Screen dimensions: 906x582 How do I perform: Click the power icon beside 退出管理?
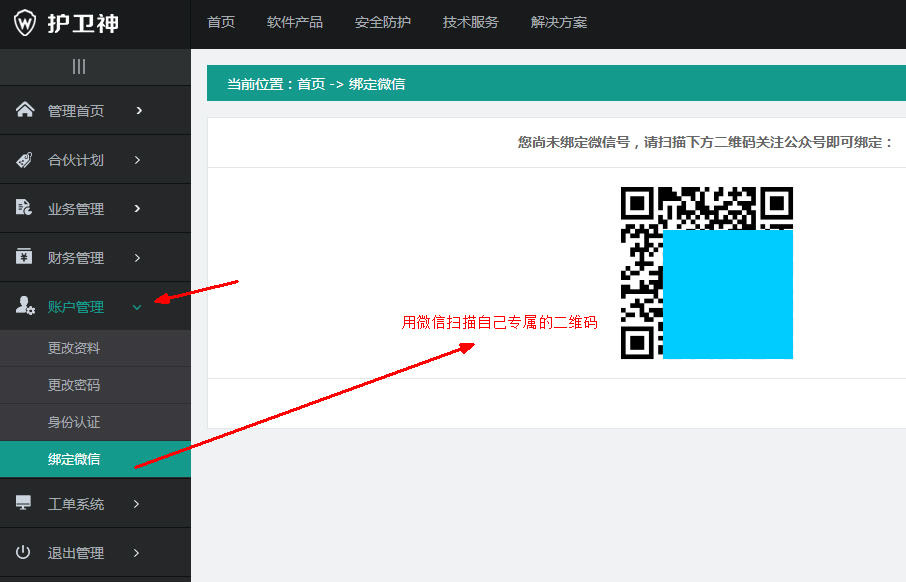(23, 552)
